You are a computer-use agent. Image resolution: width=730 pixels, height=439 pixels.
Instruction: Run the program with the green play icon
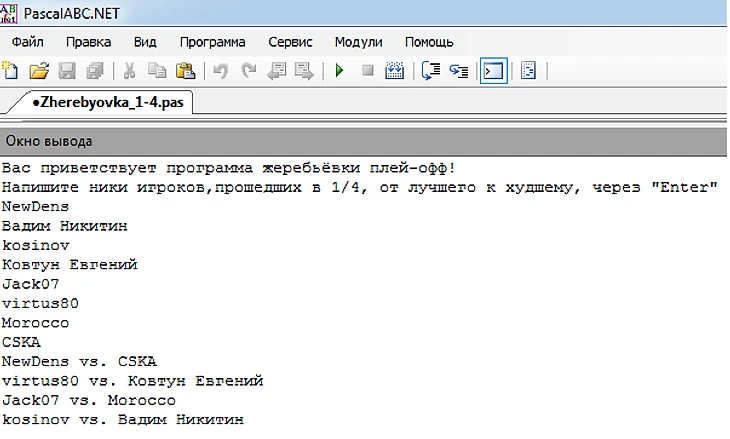pyautogui.click(x=339, y=71)
